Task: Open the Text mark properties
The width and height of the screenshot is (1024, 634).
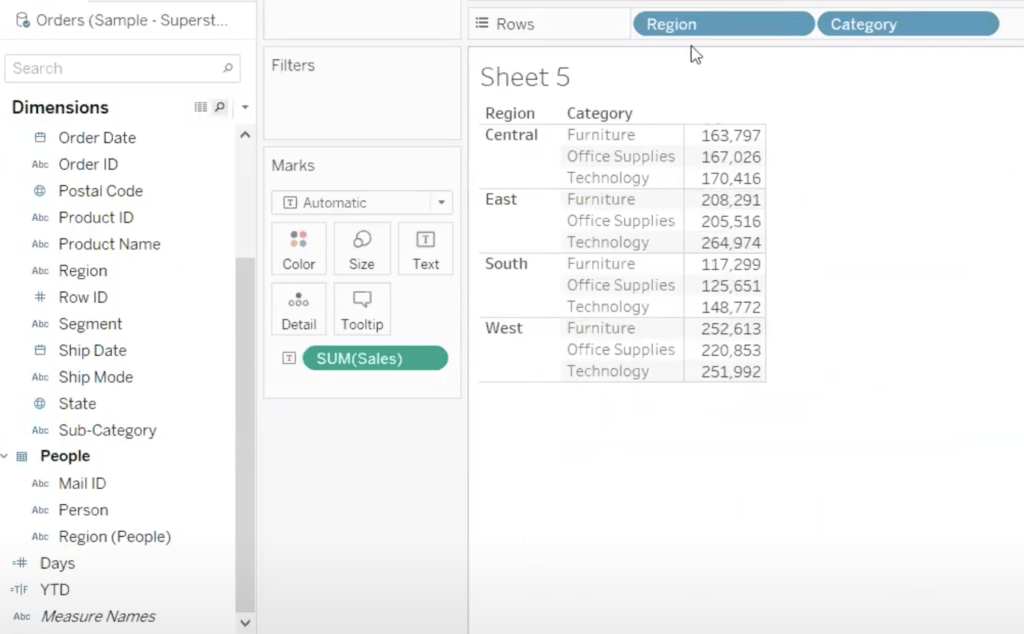Action: click(x=425, y=248)
